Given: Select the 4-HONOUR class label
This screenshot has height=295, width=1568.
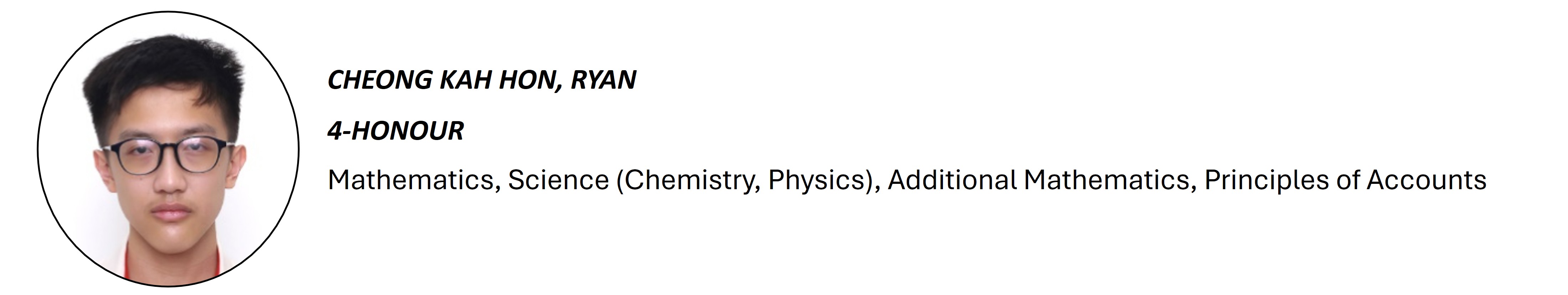Looking at the screenshot, I should tap(396, 131).
